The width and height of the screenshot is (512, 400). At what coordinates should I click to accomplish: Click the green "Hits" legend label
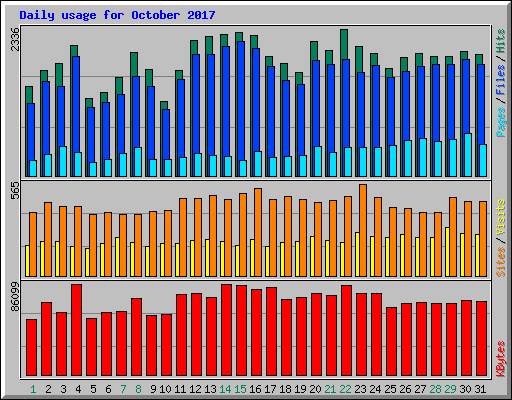[501, 41]
